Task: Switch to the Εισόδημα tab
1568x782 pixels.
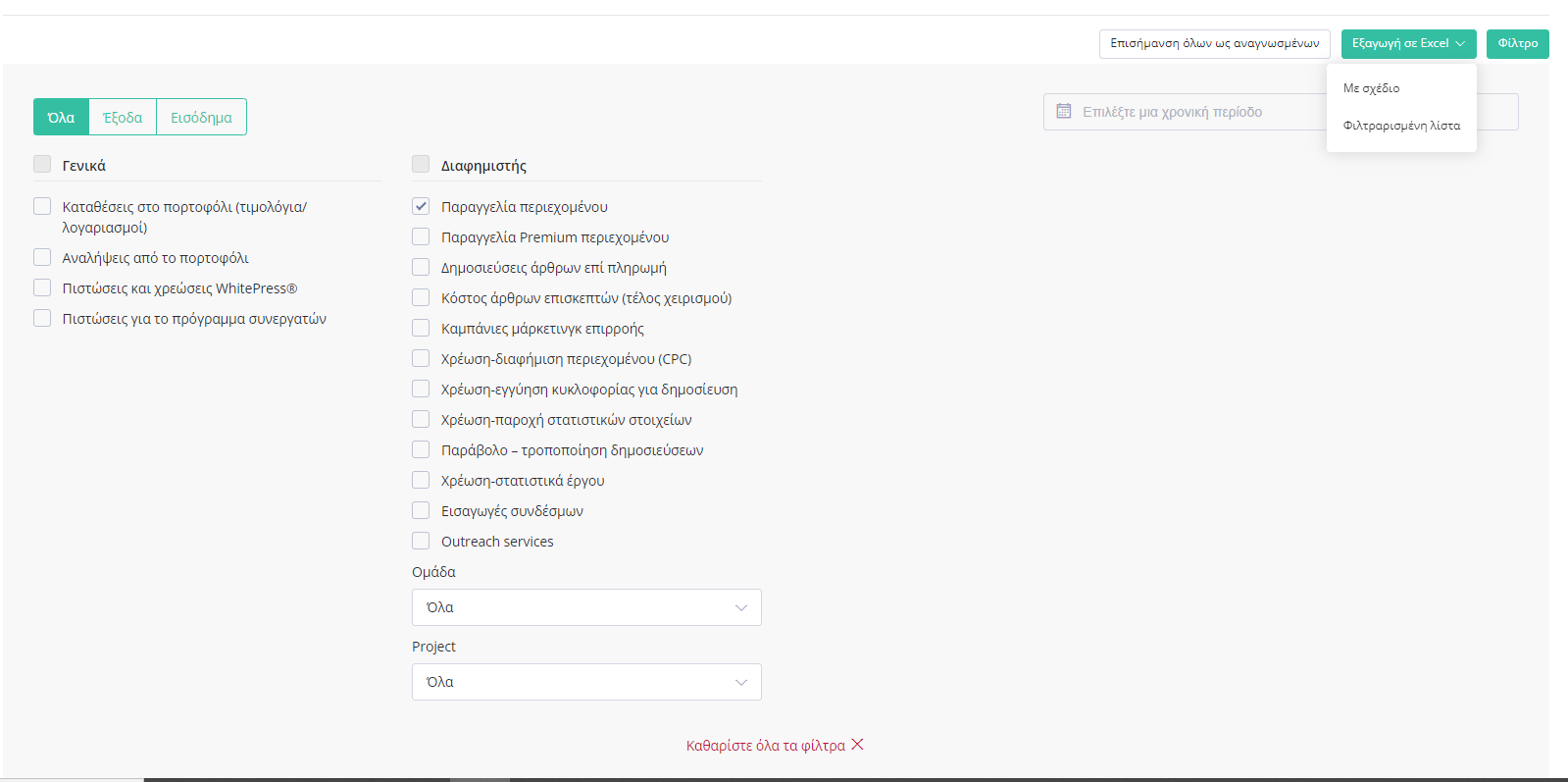Action: (x=201, y=117)
